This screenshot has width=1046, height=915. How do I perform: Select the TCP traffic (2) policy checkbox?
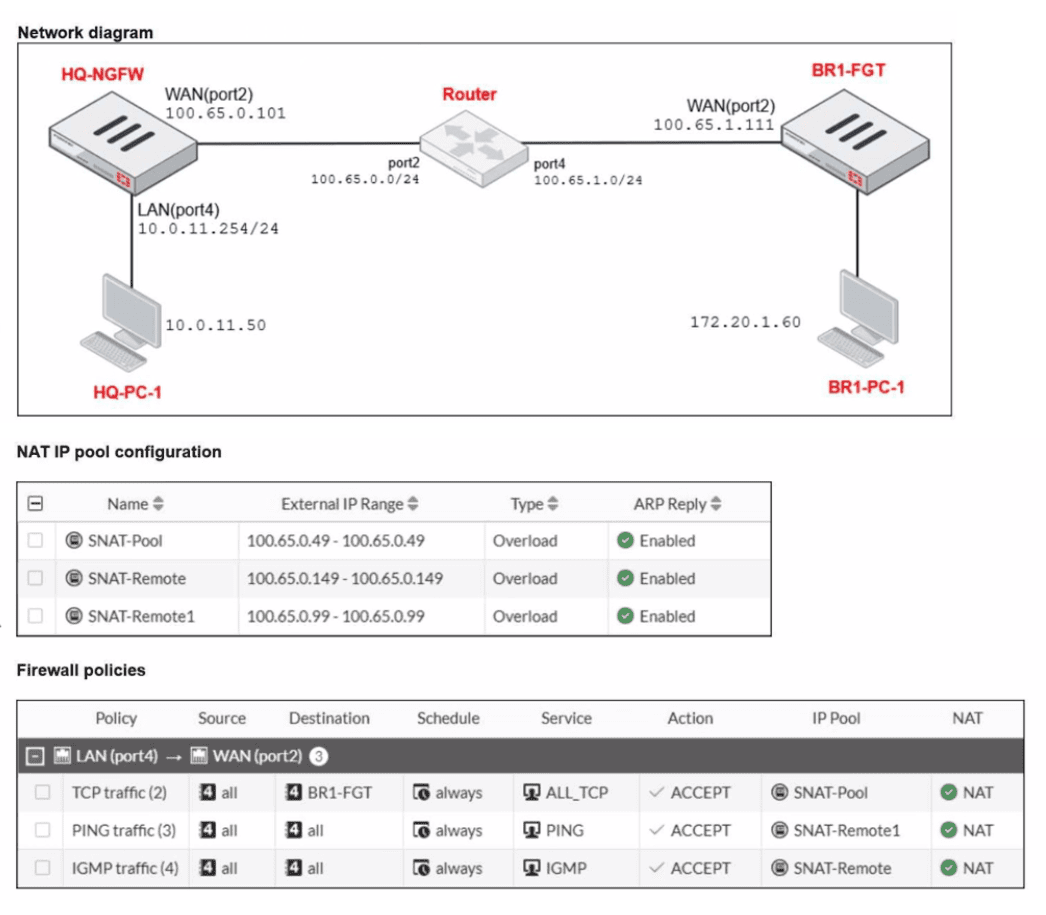click(43, 793)
